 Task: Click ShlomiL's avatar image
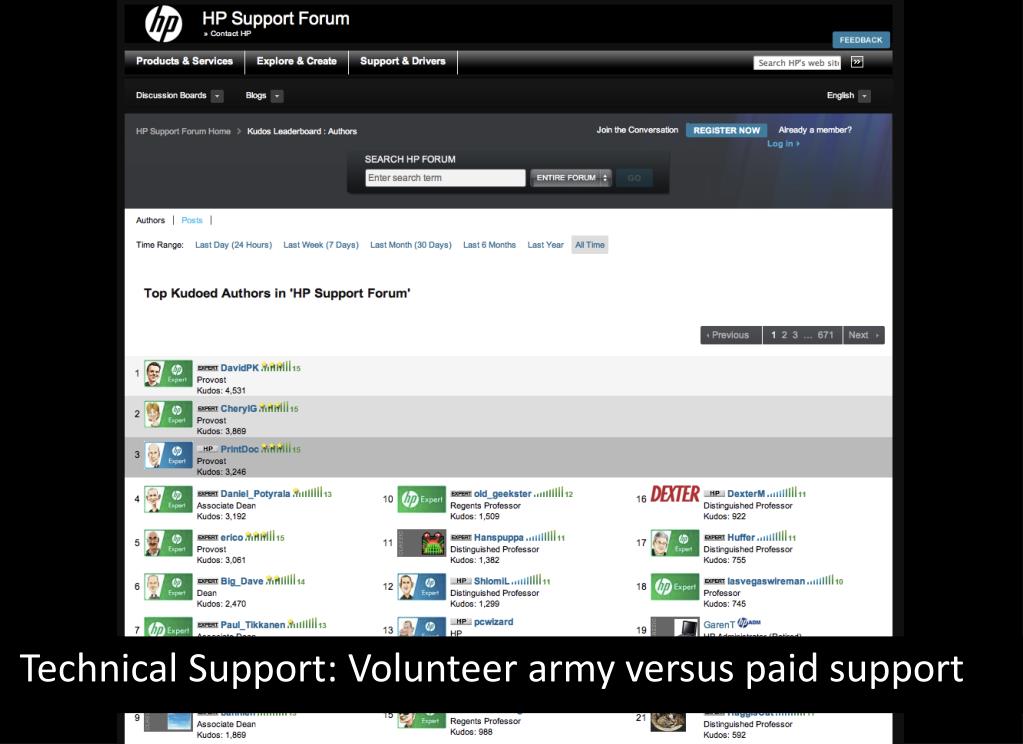(x=421, y=586)
